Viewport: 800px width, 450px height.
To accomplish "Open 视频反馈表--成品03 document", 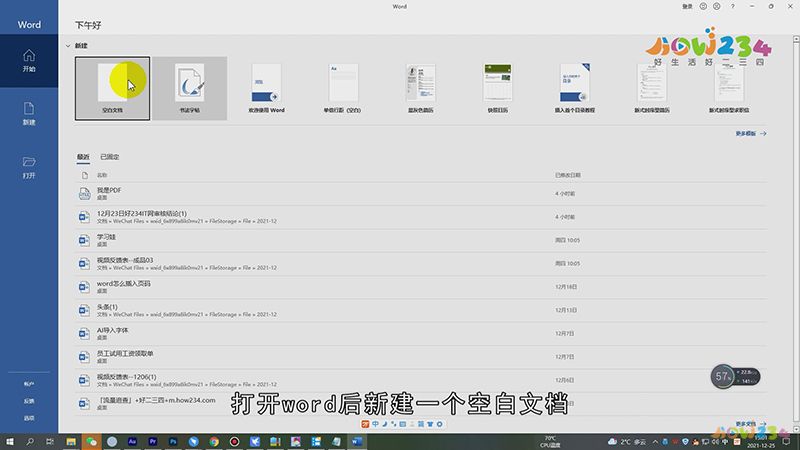I will [421, 264].
